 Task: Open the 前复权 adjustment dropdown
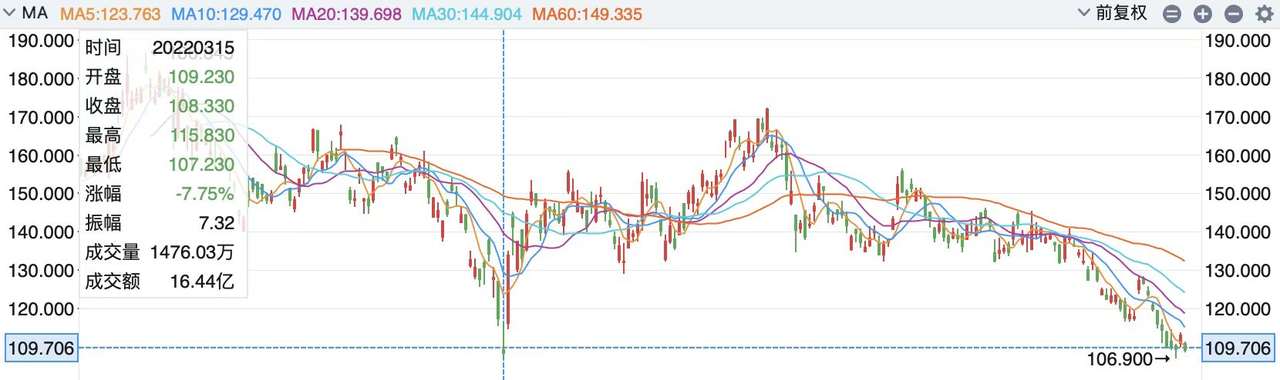(1112, 14)
